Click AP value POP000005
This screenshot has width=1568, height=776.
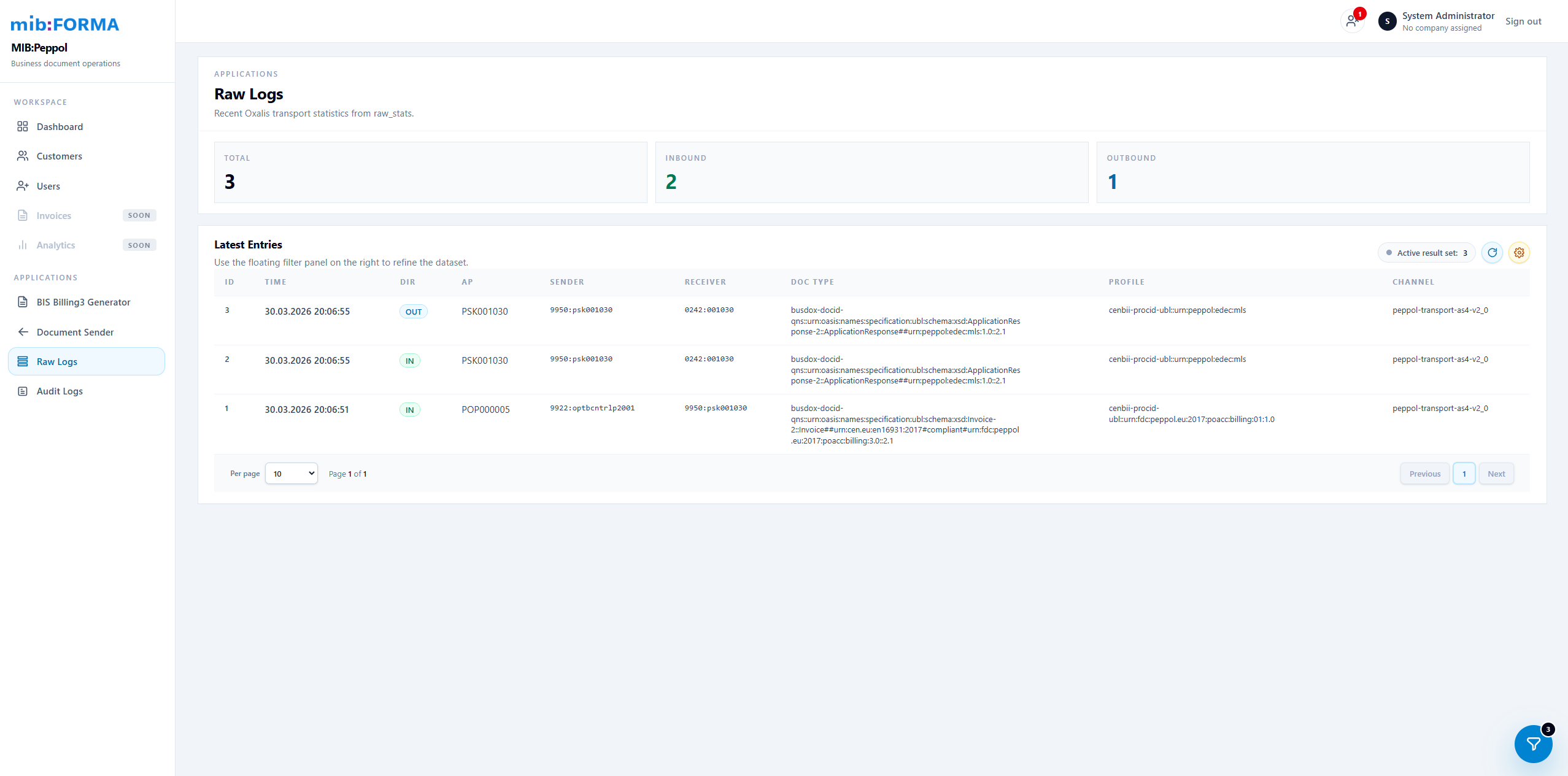485,410
